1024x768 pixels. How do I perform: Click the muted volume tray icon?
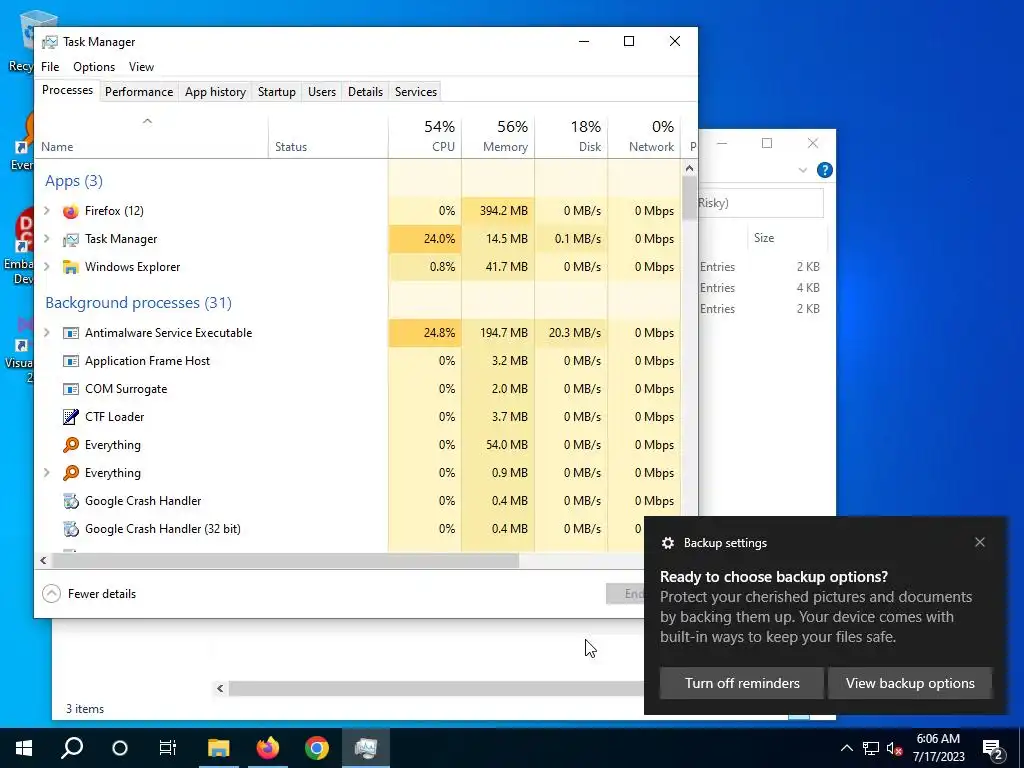[895, 748]
